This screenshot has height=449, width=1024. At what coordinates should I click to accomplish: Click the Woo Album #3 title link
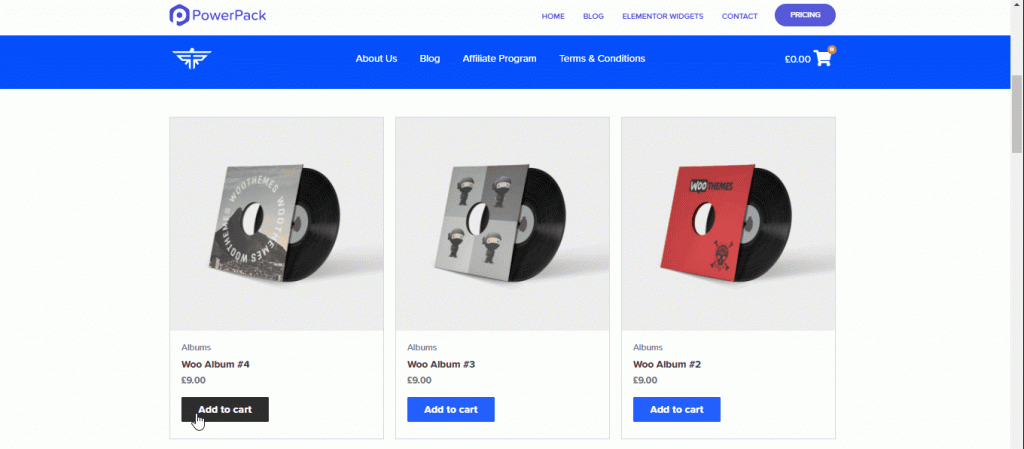point(441,364)
